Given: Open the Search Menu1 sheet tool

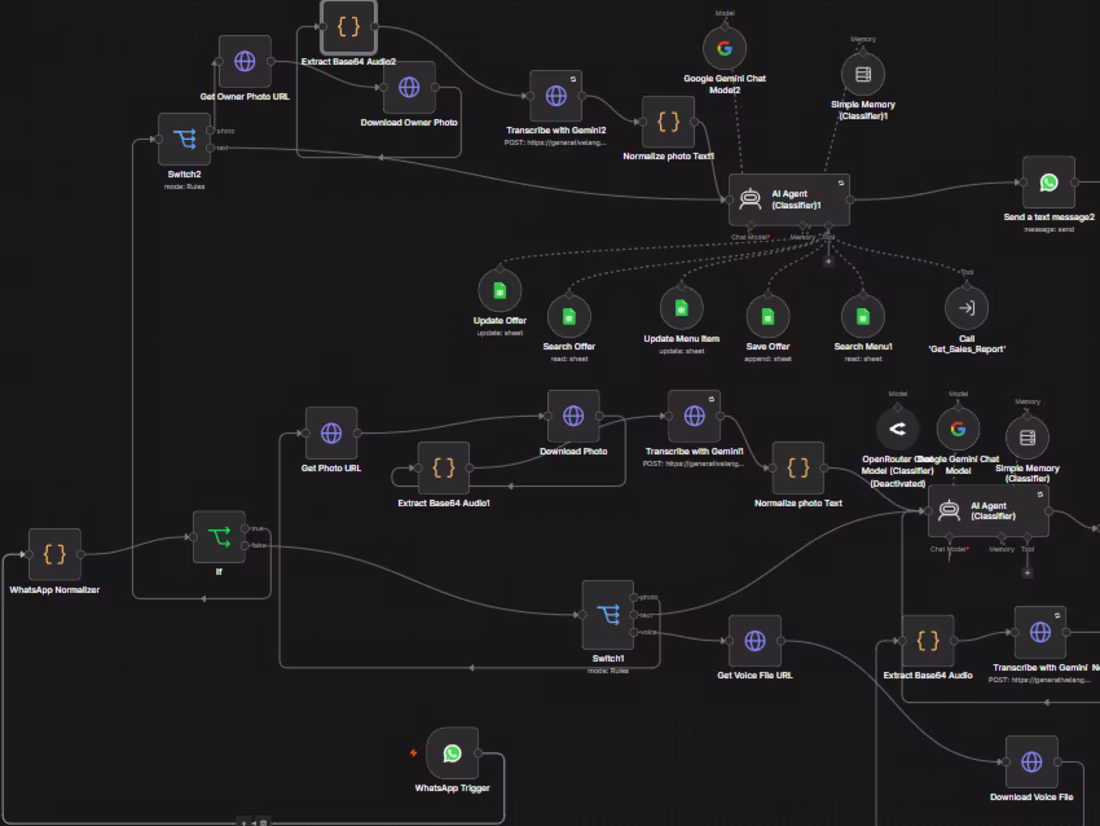Looking at the screenshot, I should point(863,317).
